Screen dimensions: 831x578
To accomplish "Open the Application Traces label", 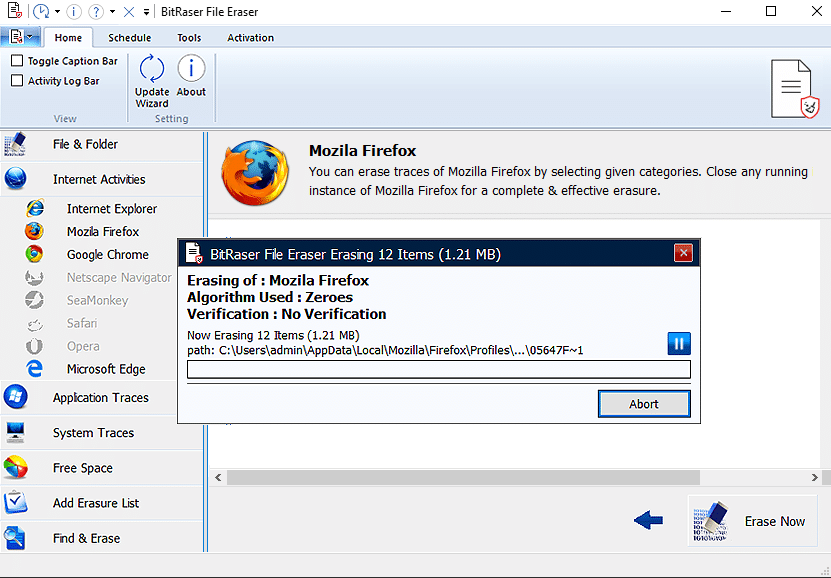I will pyautogui.click(x=101, y=398).
